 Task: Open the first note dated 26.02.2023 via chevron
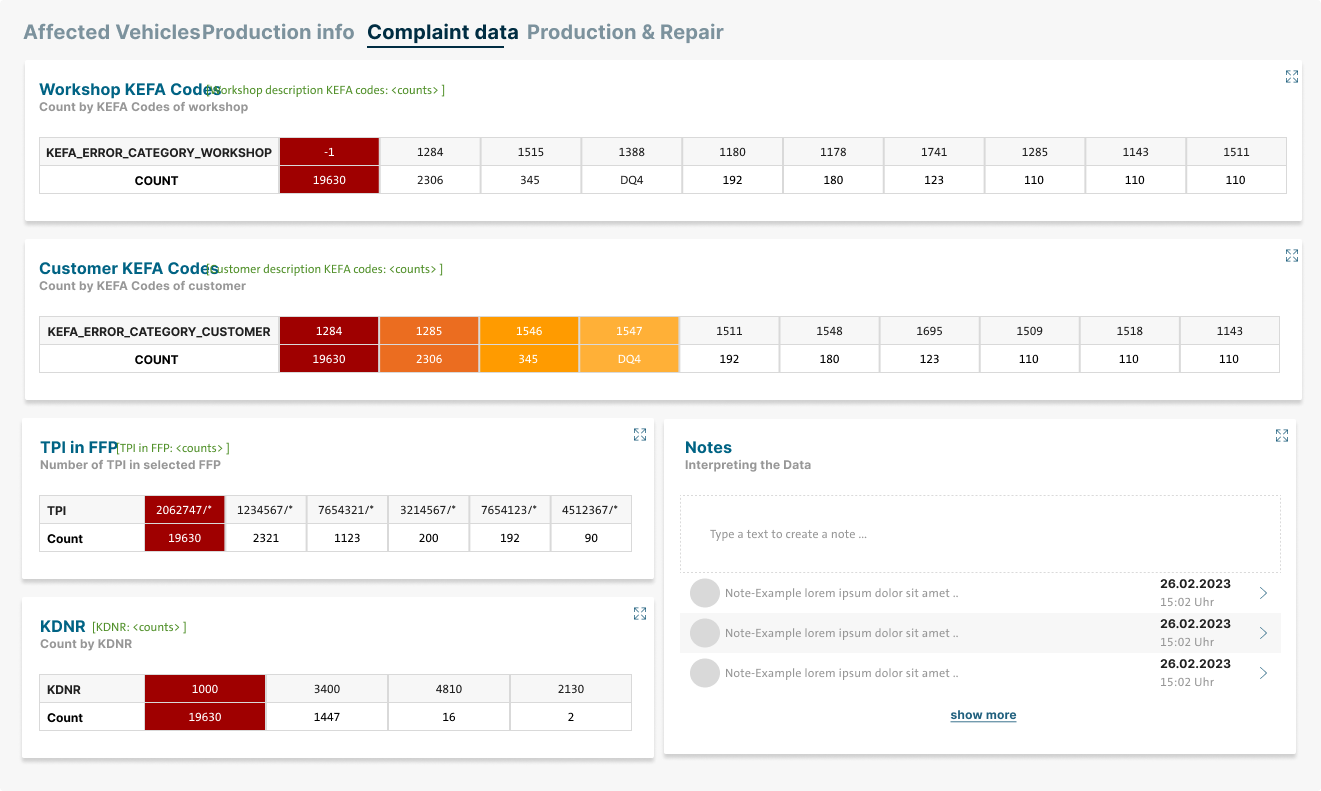(x=1263, y=593)
